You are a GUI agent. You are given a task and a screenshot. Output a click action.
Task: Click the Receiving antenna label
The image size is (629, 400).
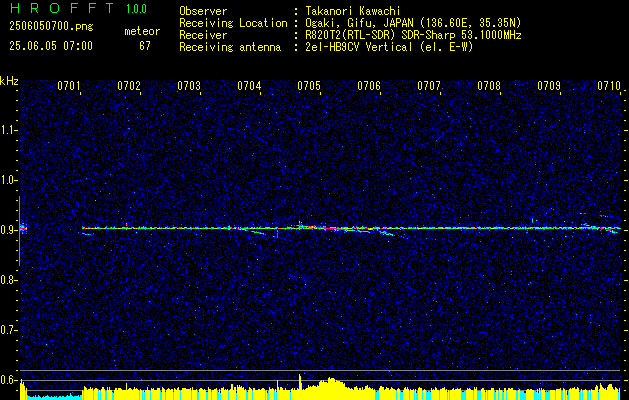(230, 47)
